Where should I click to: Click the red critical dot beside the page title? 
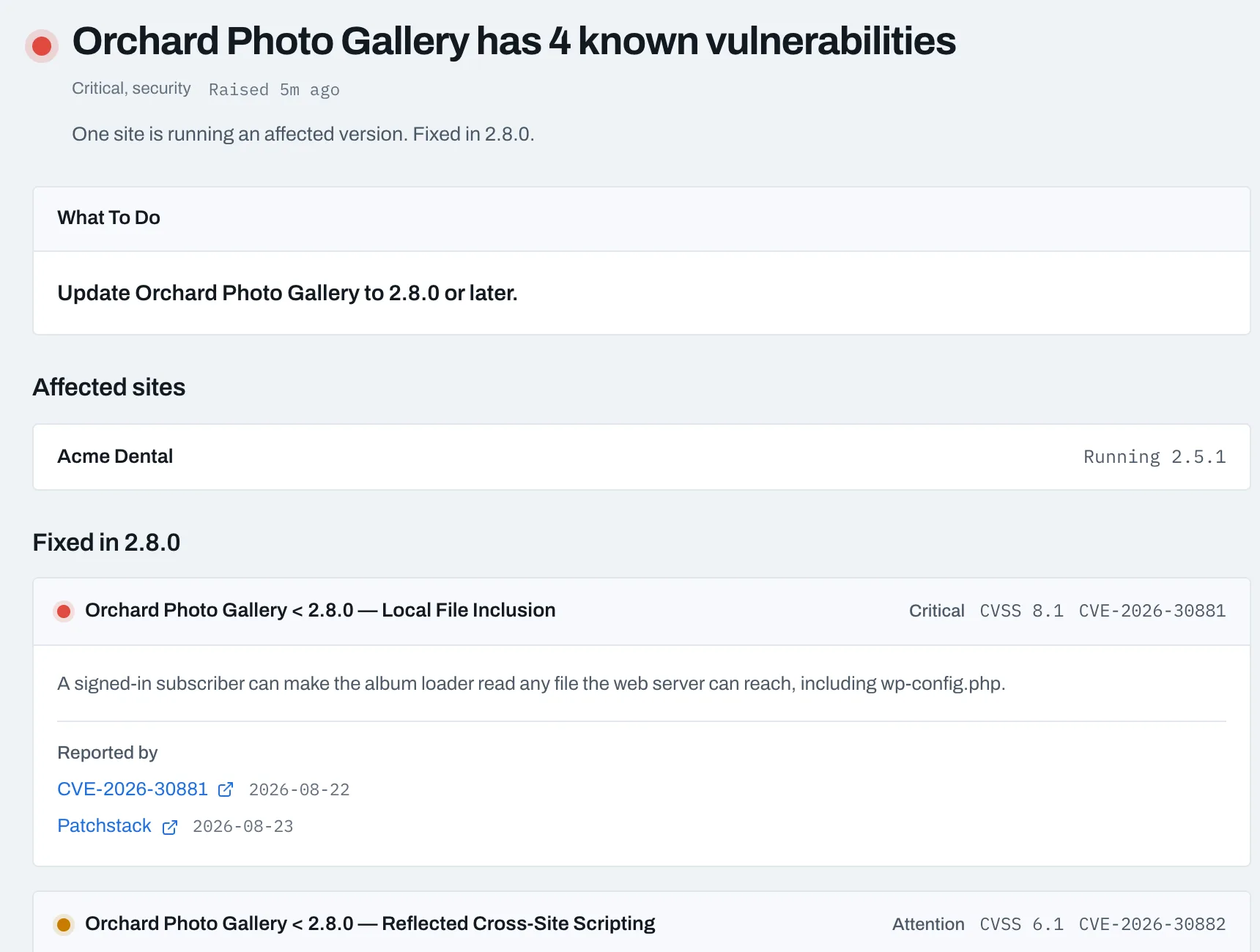tap(42, 46)
